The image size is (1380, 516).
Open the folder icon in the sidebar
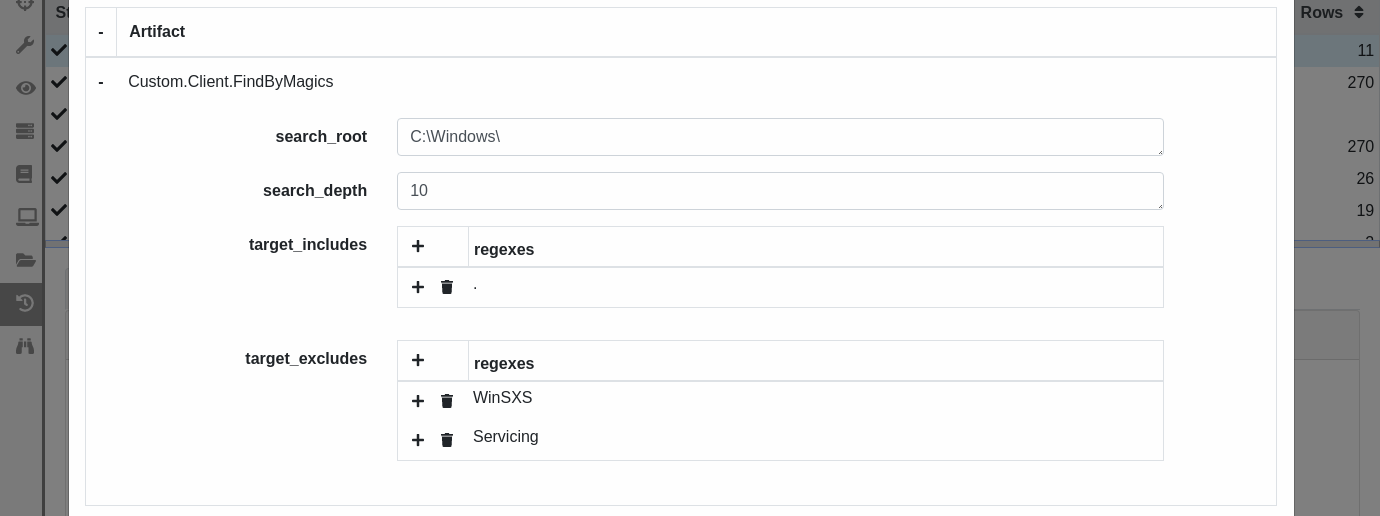point(25,260)
